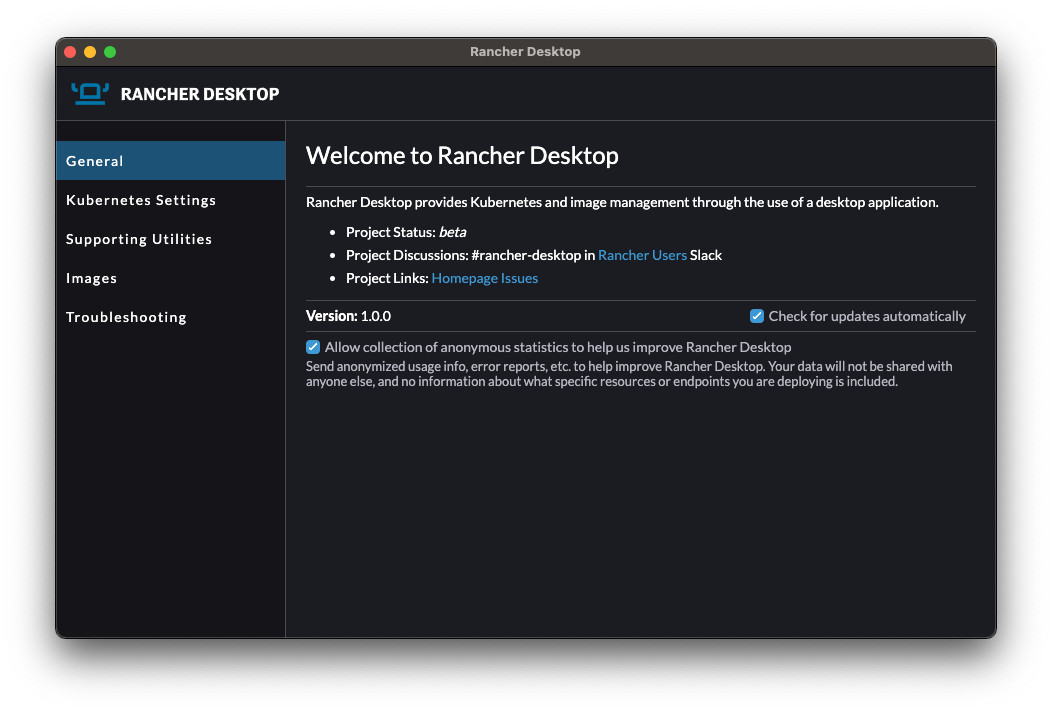Click the anonymized usage info description paragraph
This screenshot has height=712, width=1052.
(x=628, y=374)
